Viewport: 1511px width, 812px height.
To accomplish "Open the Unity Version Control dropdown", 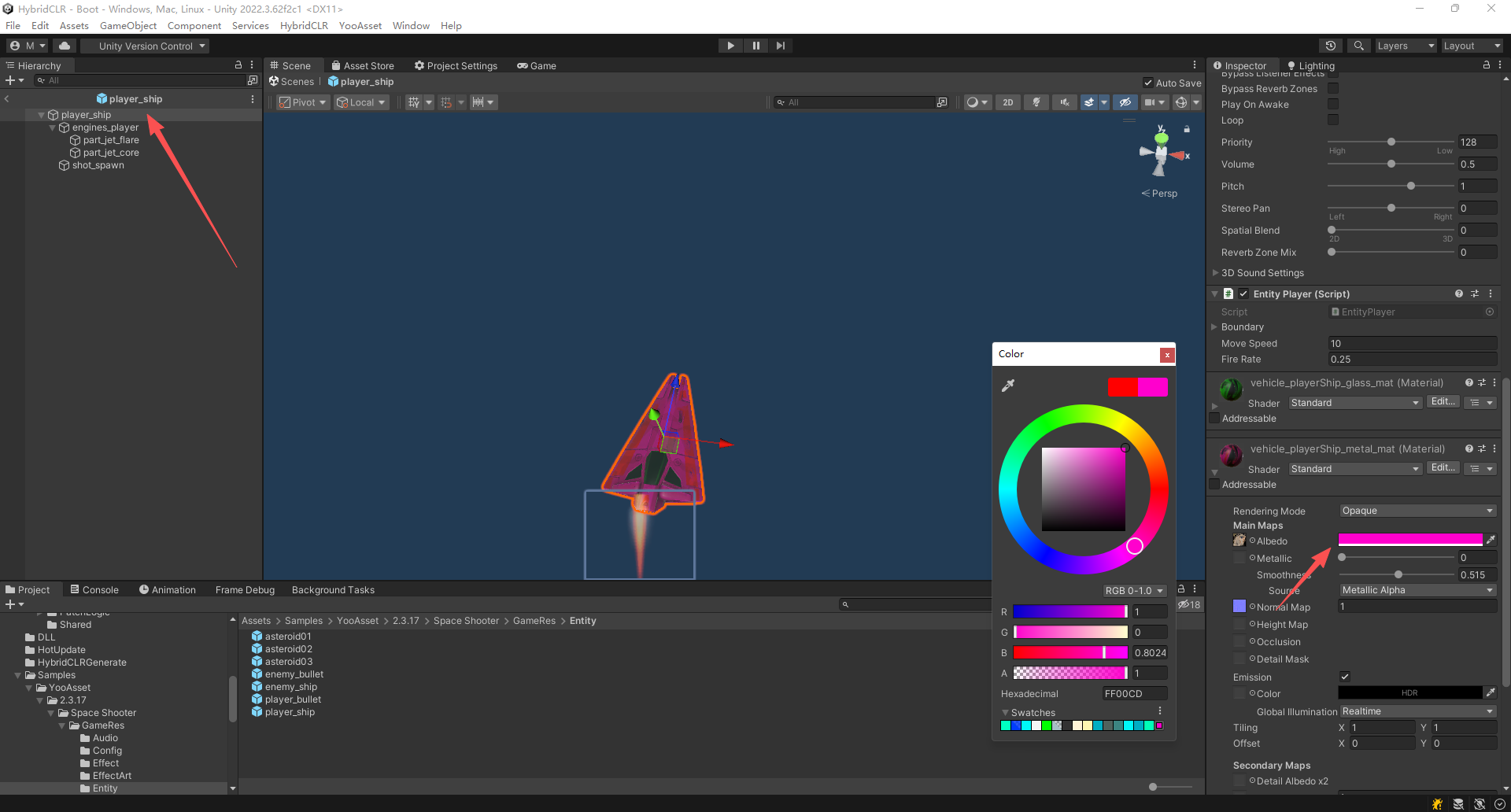I will click(x=146, y=46).
